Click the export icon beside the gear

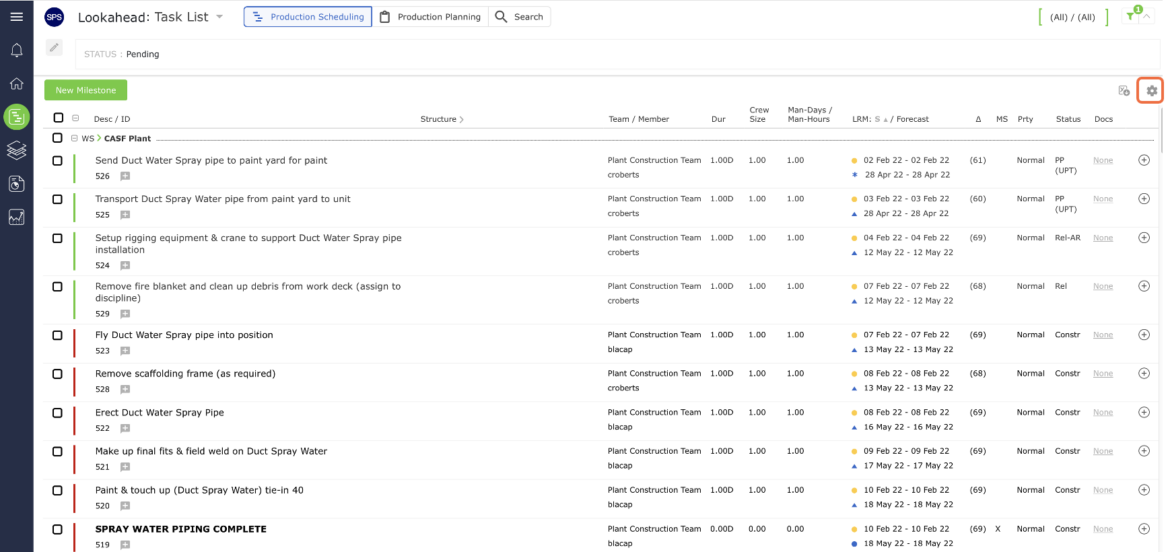1124,91
